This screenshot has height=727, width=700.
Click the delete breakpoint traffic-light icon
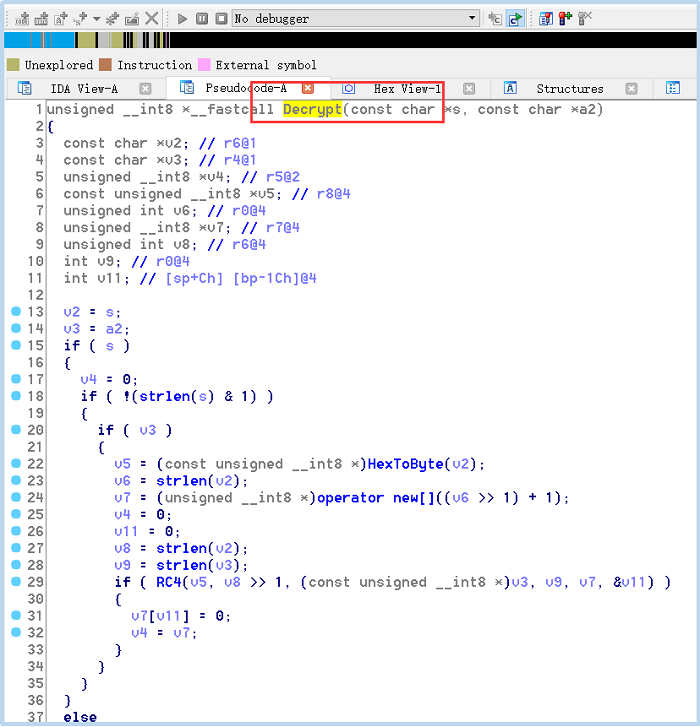click(x=585, y=19)
